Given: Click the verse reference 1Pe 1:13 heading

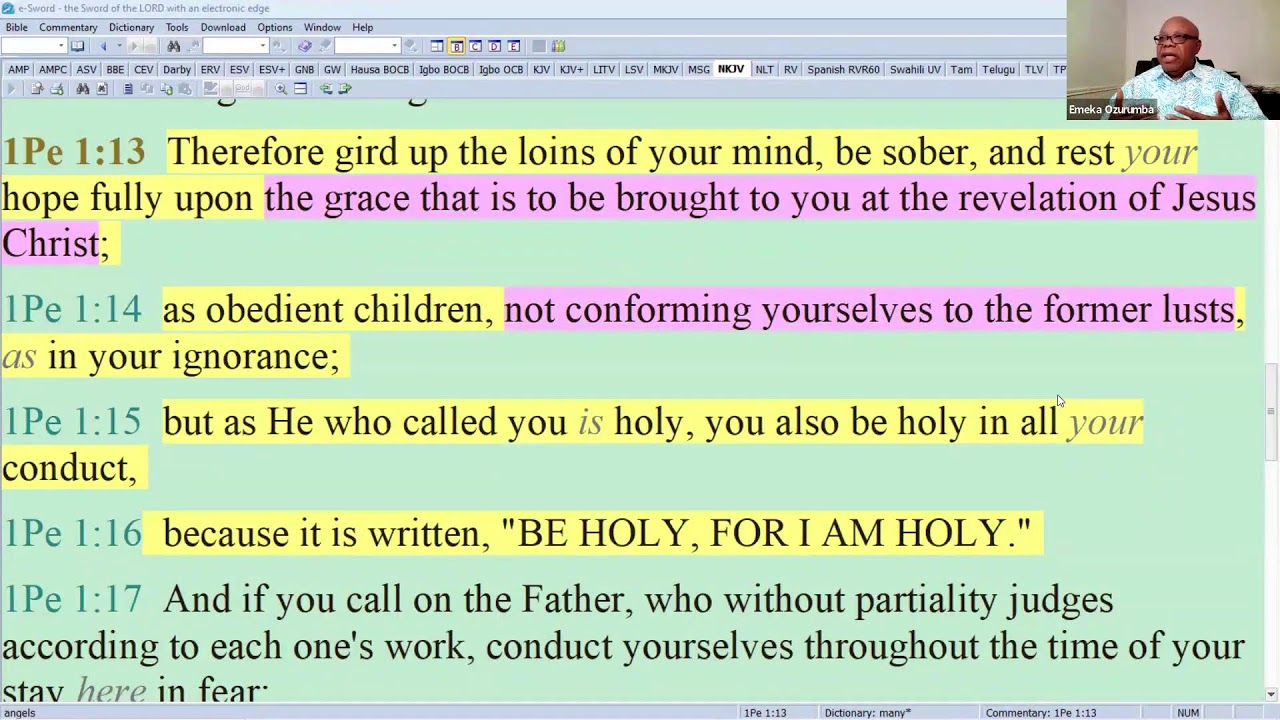Looking at the screenshot, I should click(x=74, y=152).
